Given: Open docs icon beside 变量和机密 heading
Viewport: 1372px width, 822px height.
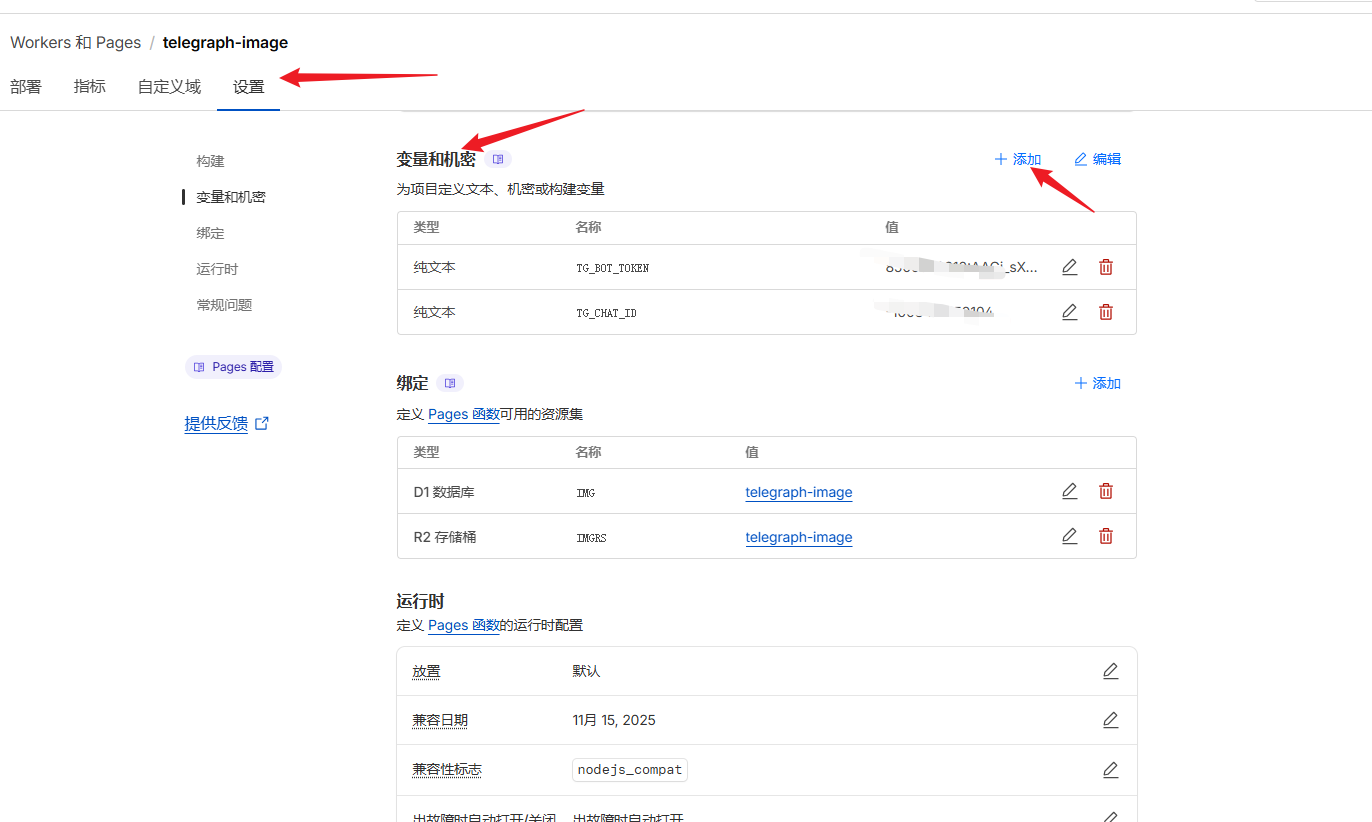Looking at the screenshot, I should point(498,159).
